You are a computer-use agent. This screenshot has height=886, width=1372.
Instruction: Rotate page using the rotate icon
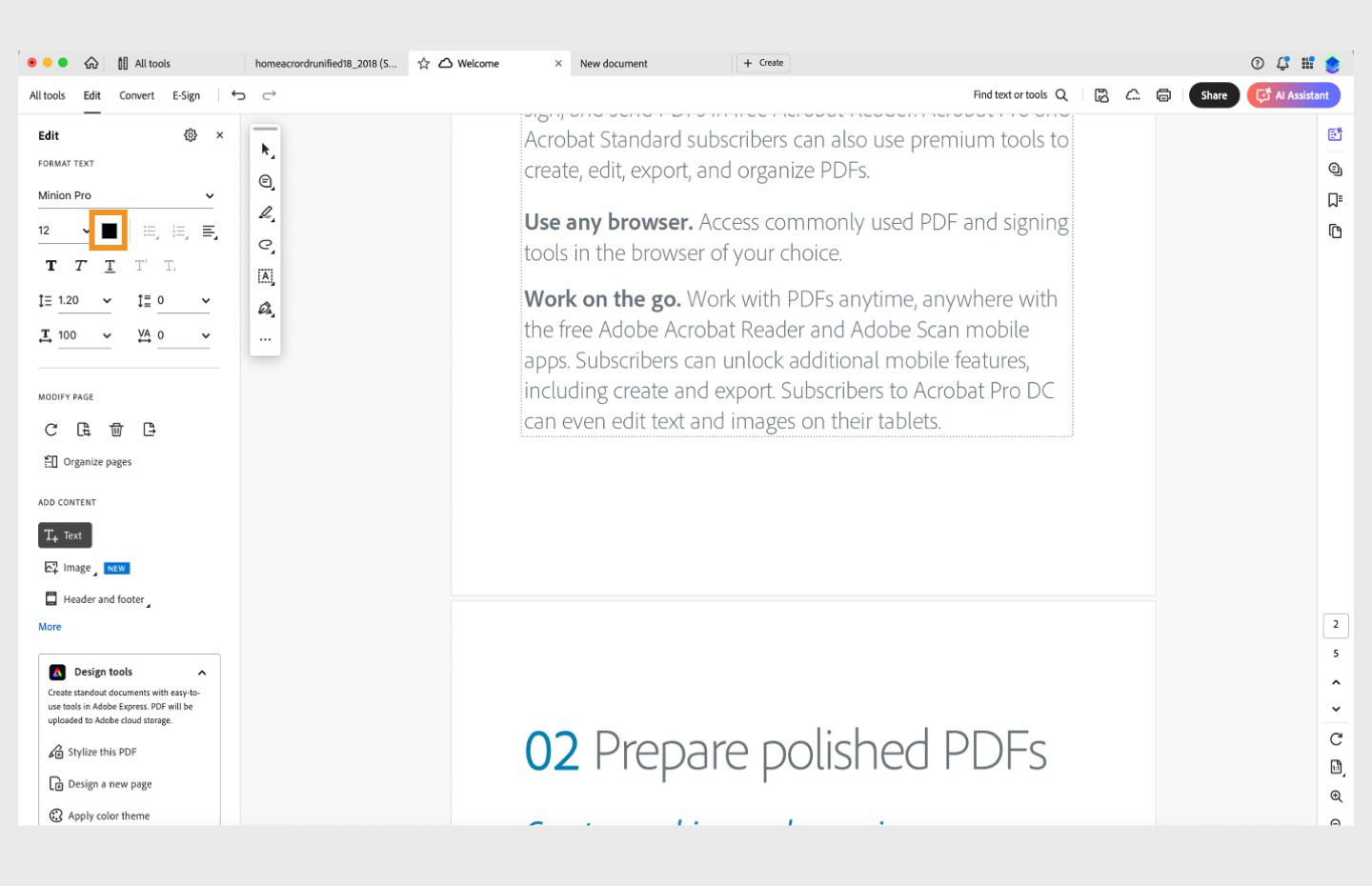coord(50,430)
